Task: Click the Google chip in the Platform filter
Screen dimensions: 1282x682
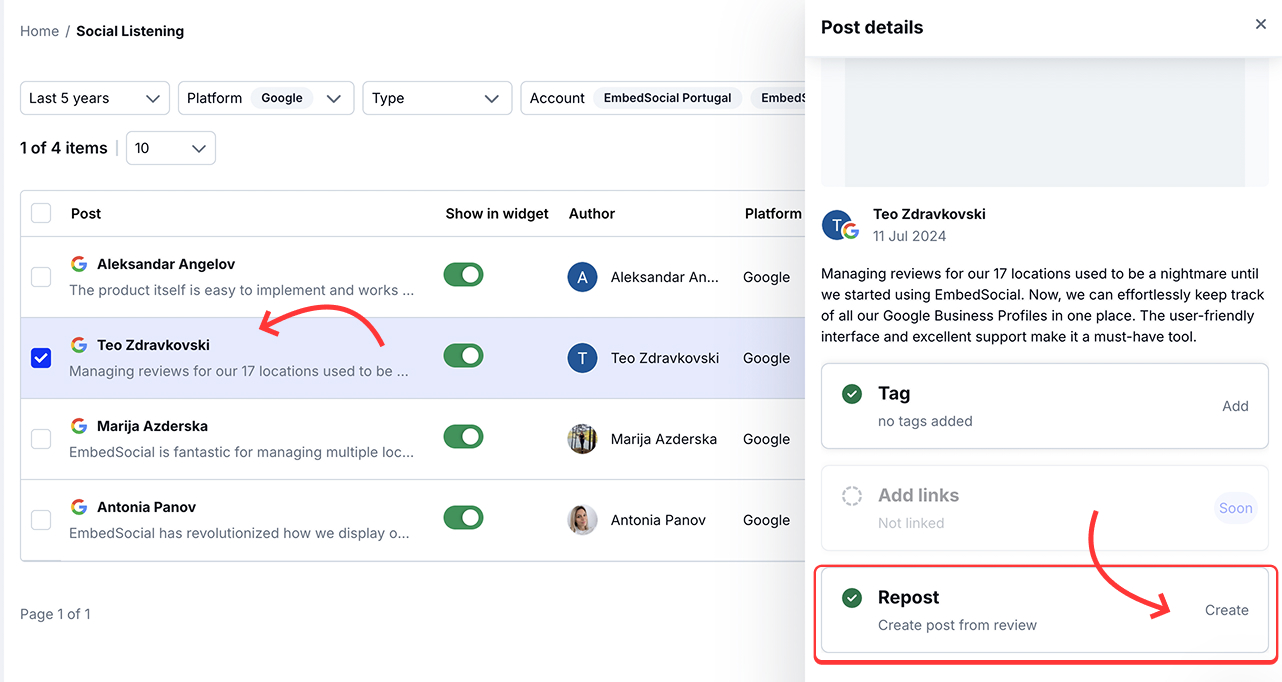Action: click(281, 98)
